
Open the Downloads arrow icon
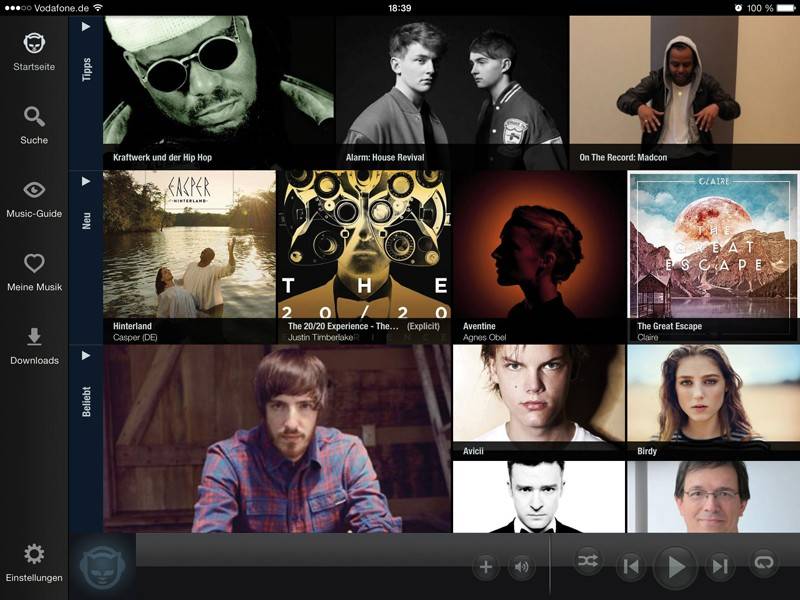click(x=34, y=337)
